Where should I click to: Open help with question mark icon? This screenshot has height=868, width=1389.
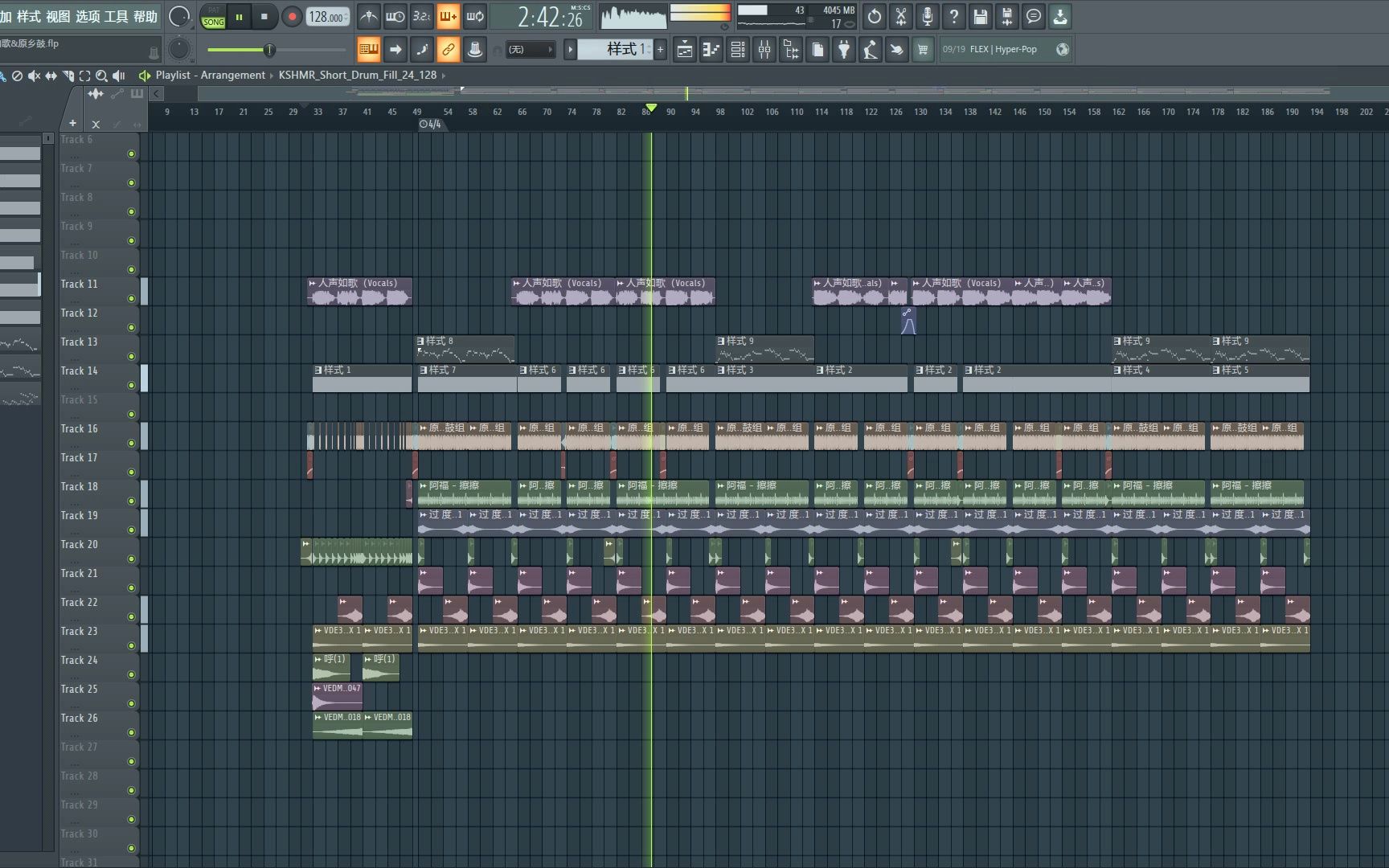point(954,16)
